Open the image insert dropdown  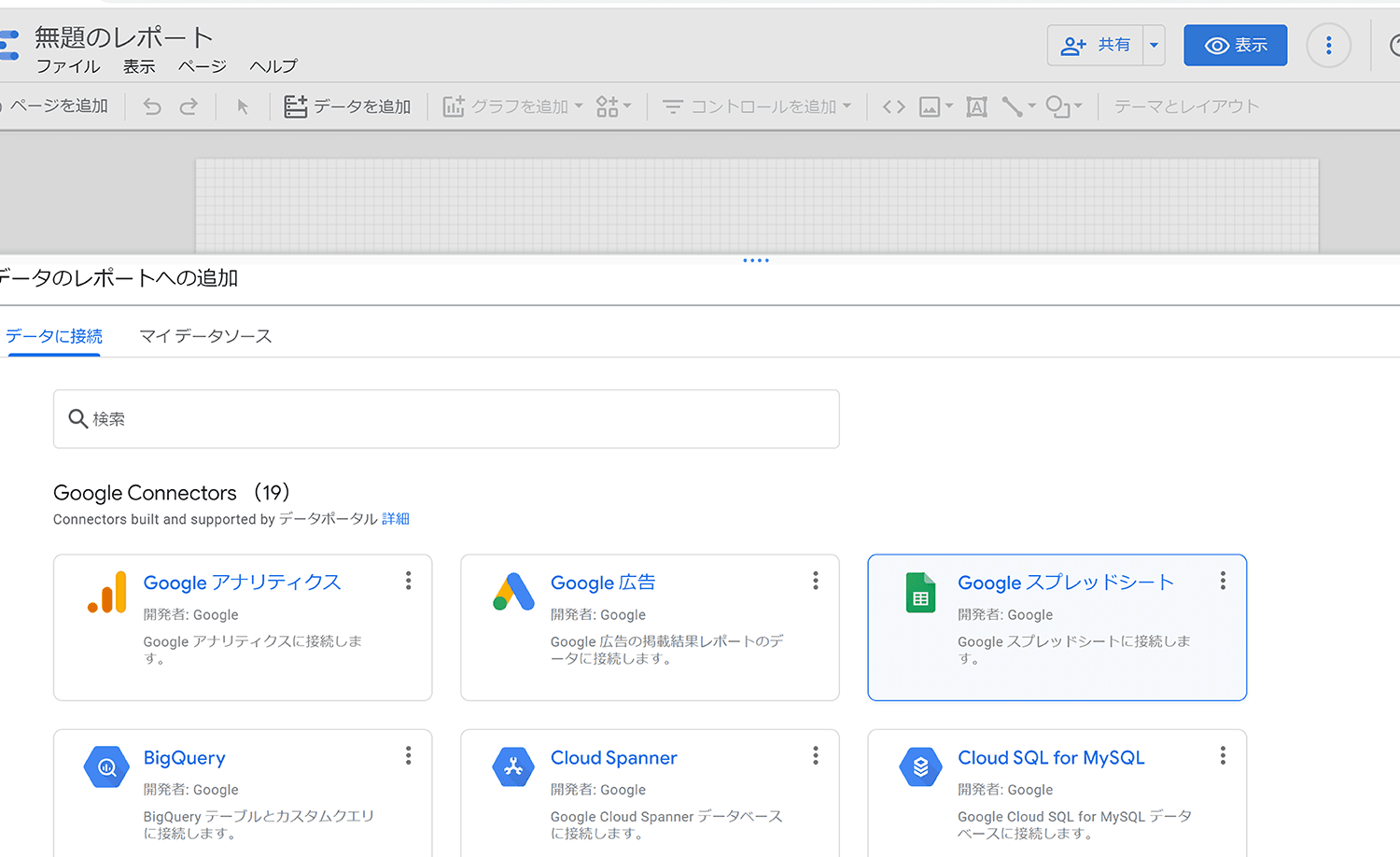pos(935,106)
